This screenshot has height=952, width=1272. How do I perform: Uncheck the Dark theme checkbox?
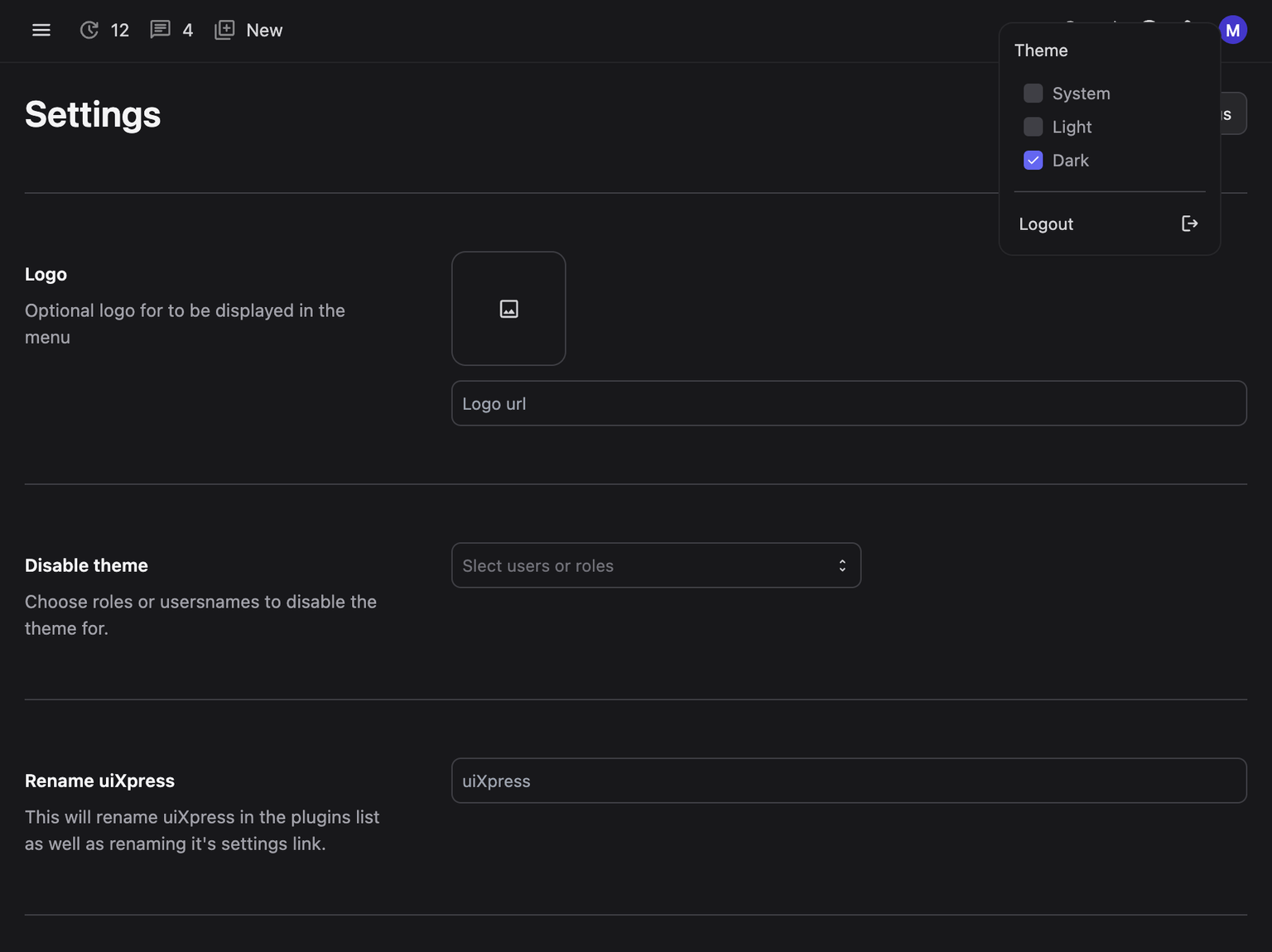tap(1033, 161)
